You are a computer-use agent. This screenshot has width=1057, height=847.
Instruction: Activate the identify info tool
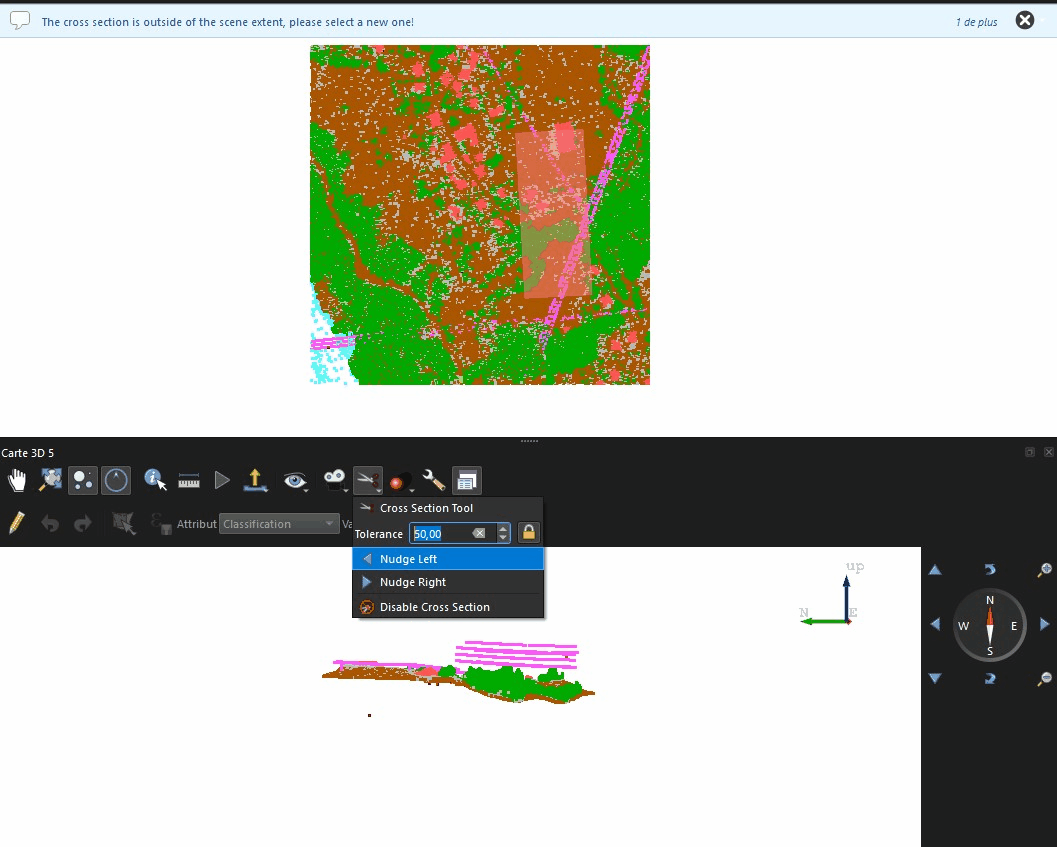(155, 481)
